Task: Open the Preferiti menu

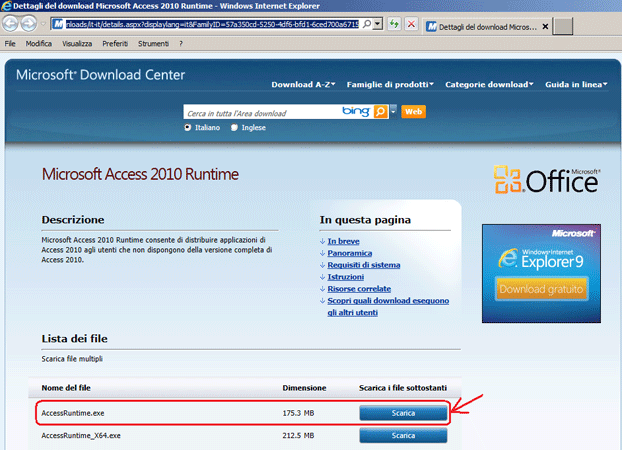Action: [x=114, y=44]
